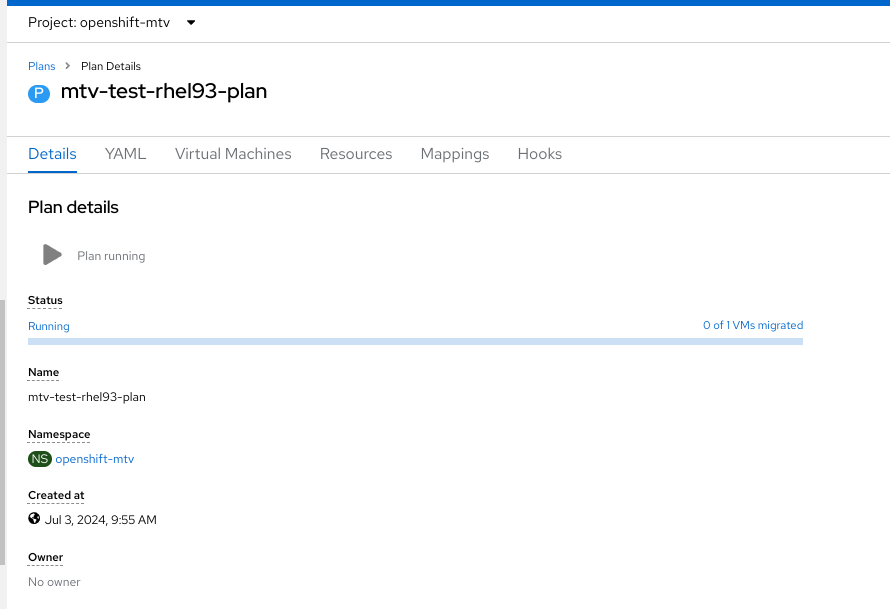Click the breadcrumb chevron separator
Screen dimensions: 890x609
click(68, 66)
